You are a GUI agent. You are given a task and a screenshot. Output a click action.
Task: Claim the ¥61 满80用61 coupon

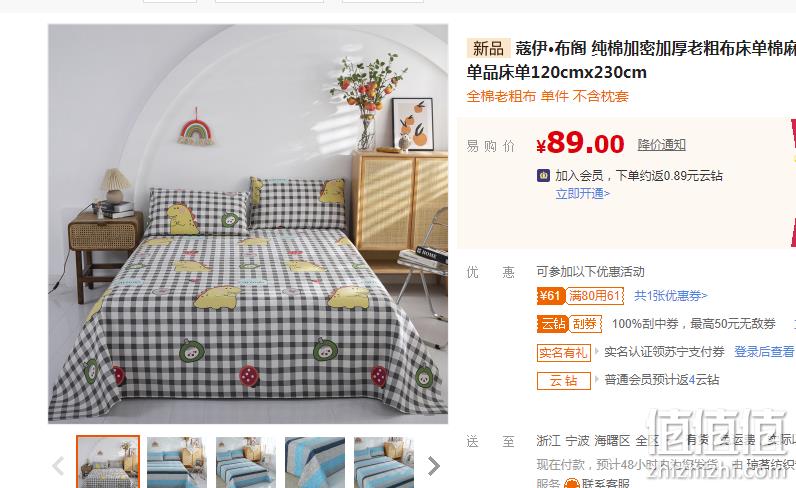(x=580, y=296)
